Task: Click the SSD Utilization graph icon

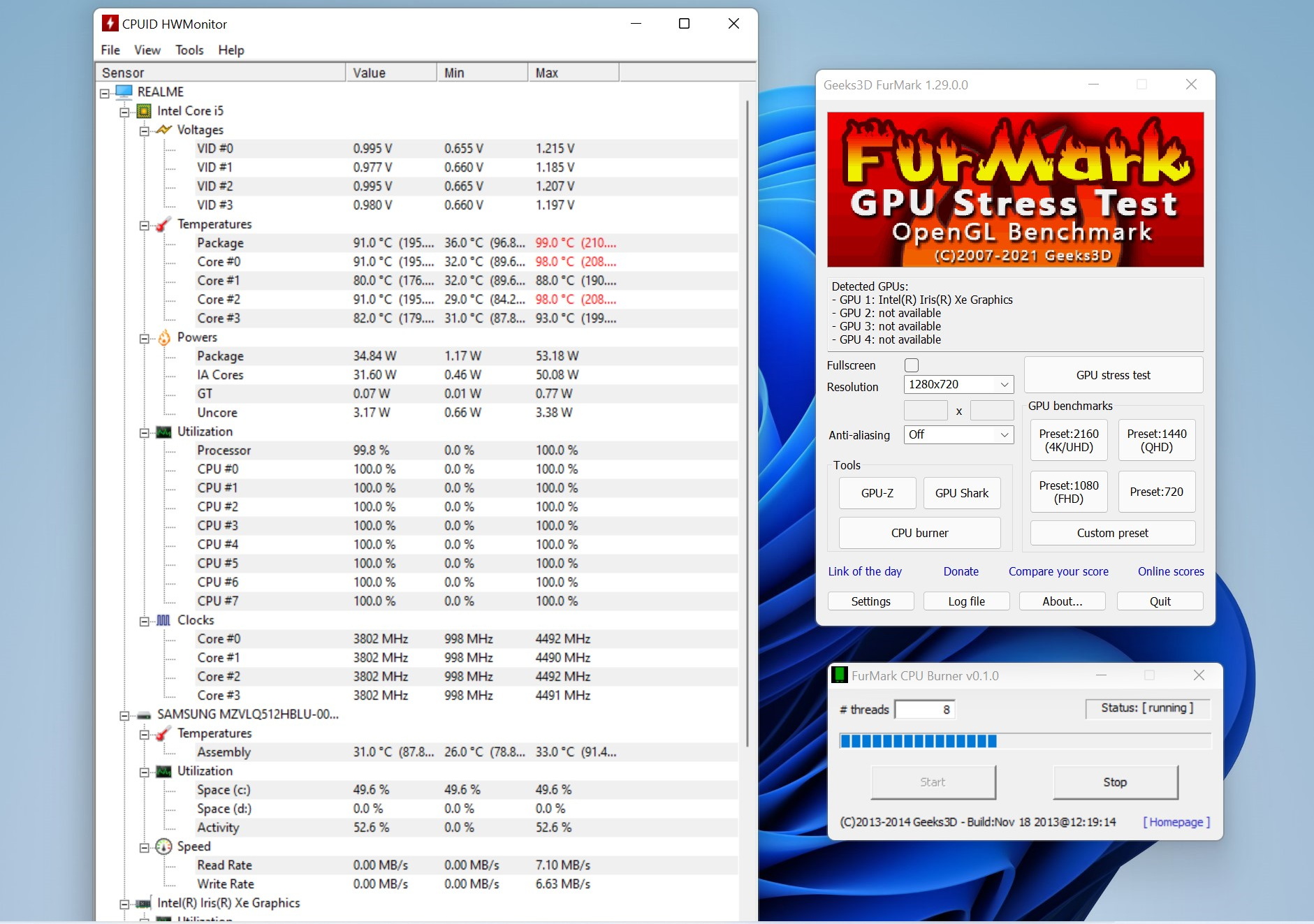Action: point(163,771)
